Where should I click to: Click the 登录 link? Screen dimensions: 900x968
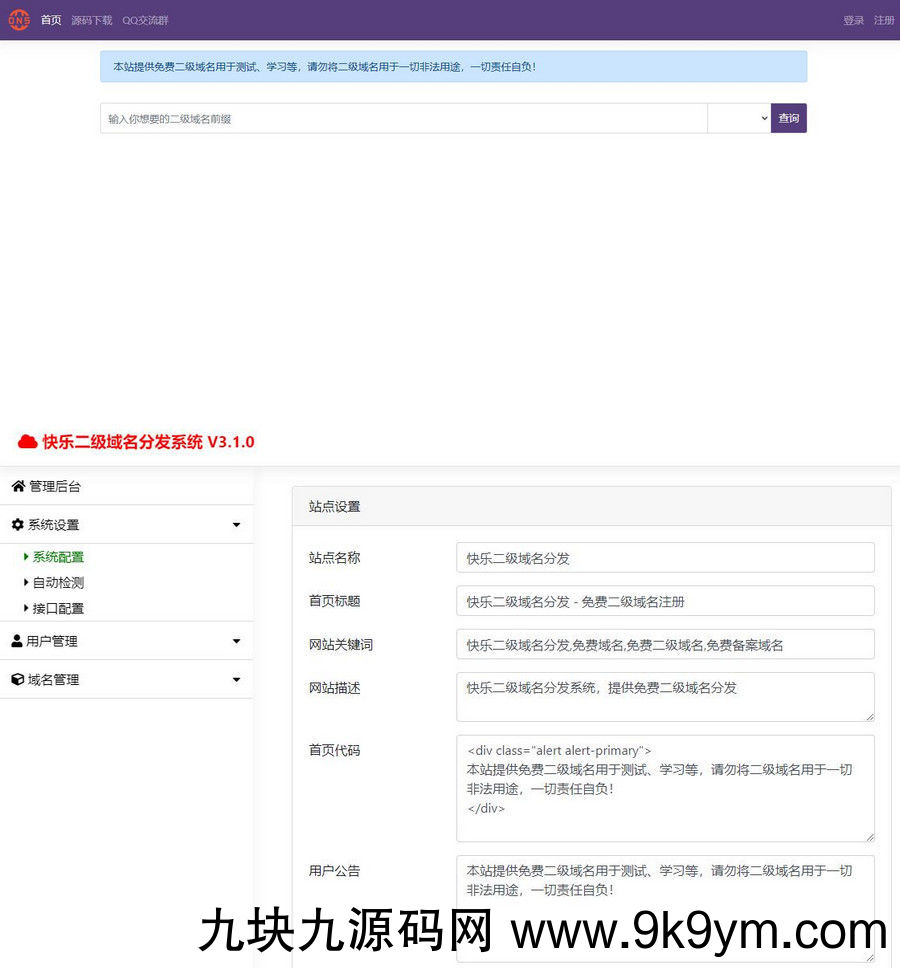point(853,20)
